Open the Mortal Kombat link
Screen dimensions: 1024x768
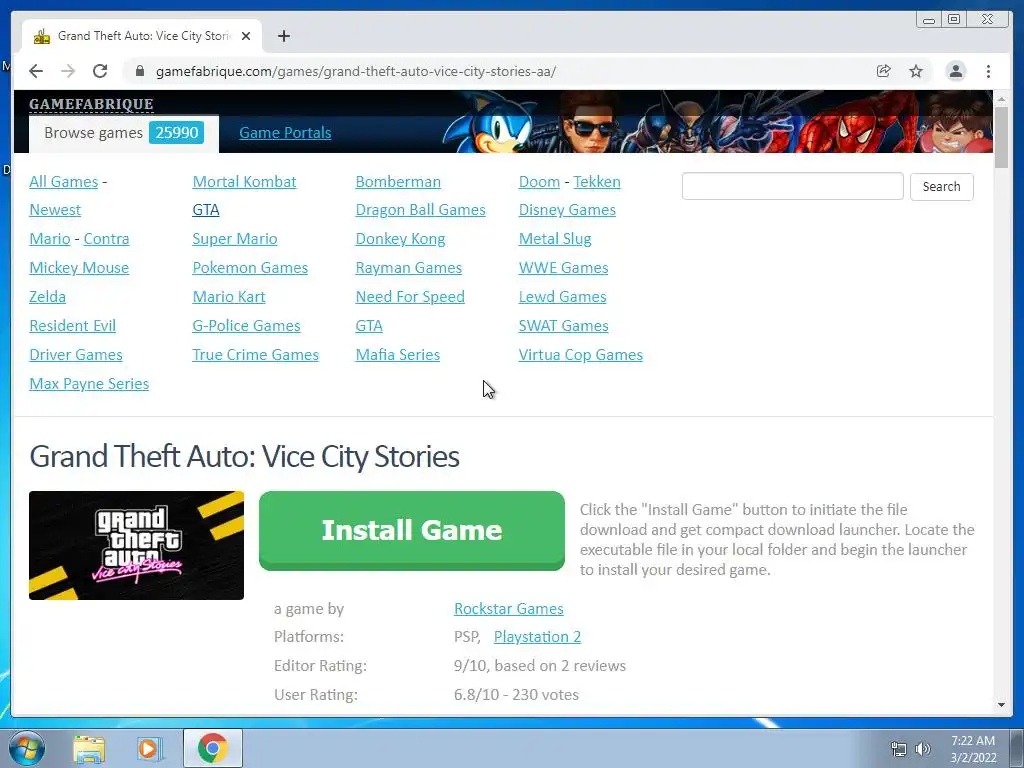[244, 182]
